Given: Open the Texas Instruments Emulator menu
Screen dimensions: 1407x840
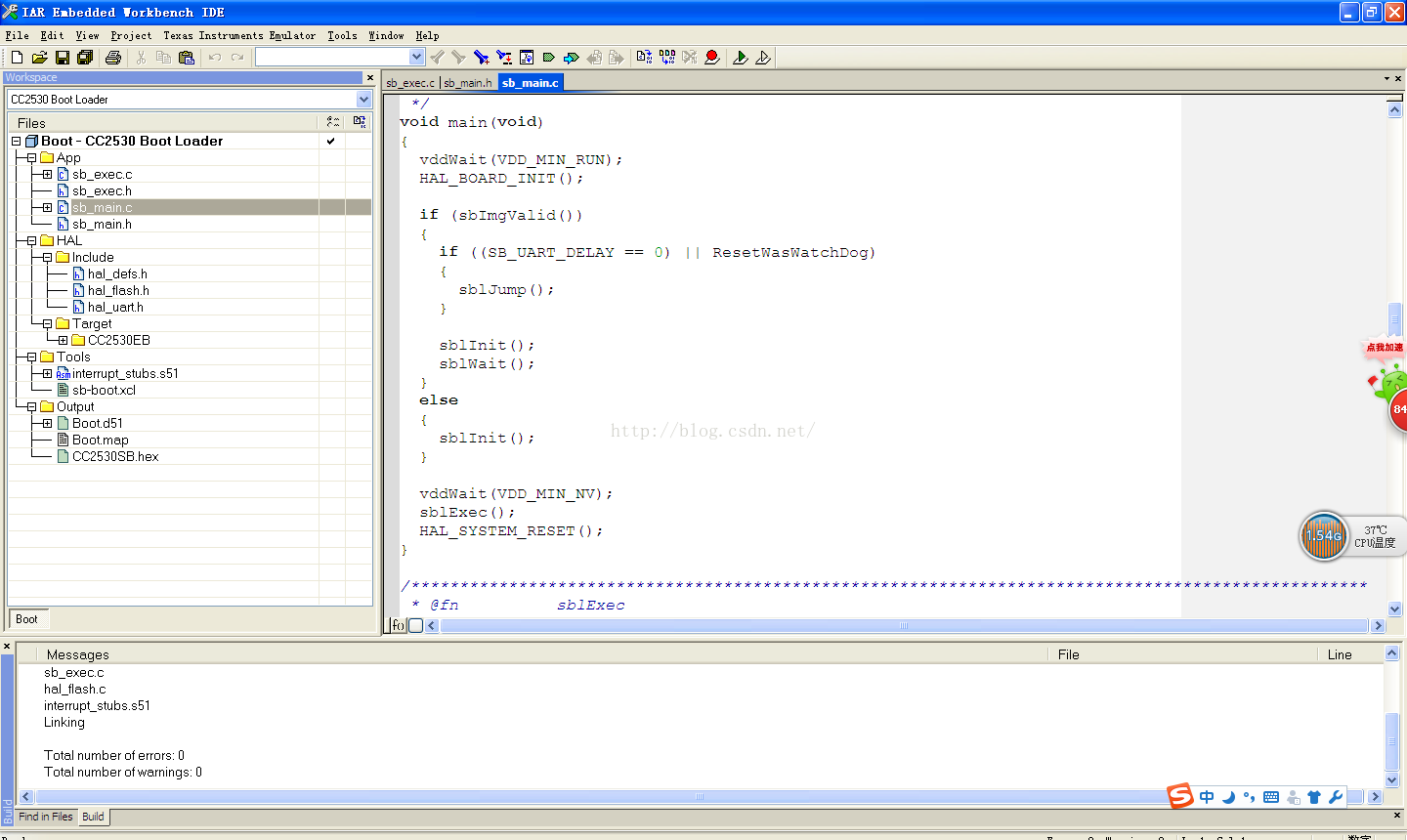Looking at the screenshot, I should click(239, 35).
